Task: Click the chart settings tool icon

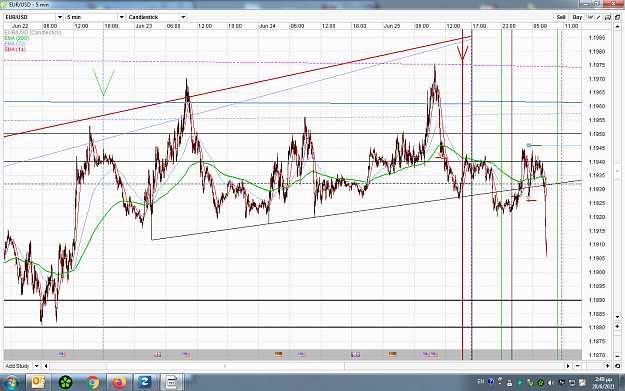Action: pos(608,17)
